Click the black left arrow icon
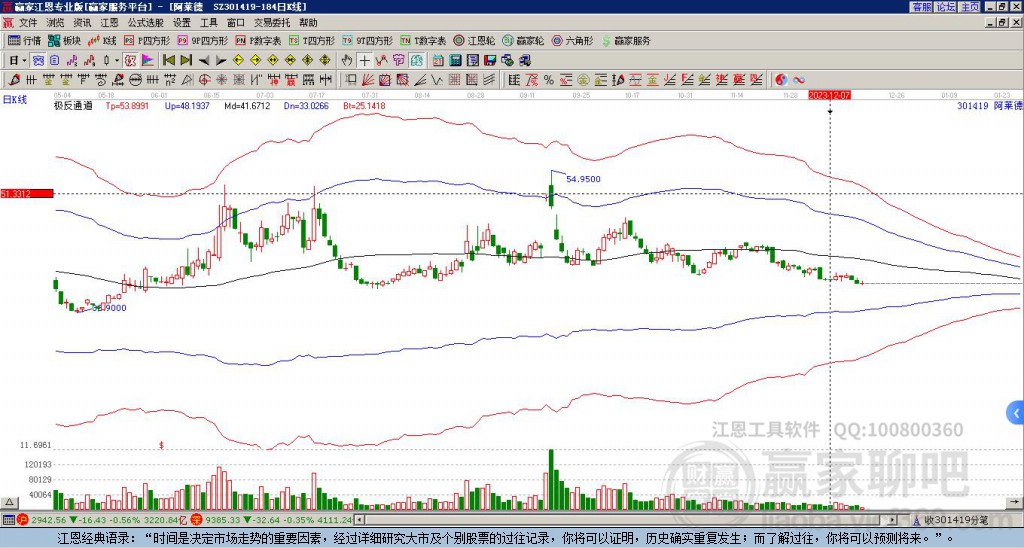The height and width of the screenshot is (548, 1024). 204,61
